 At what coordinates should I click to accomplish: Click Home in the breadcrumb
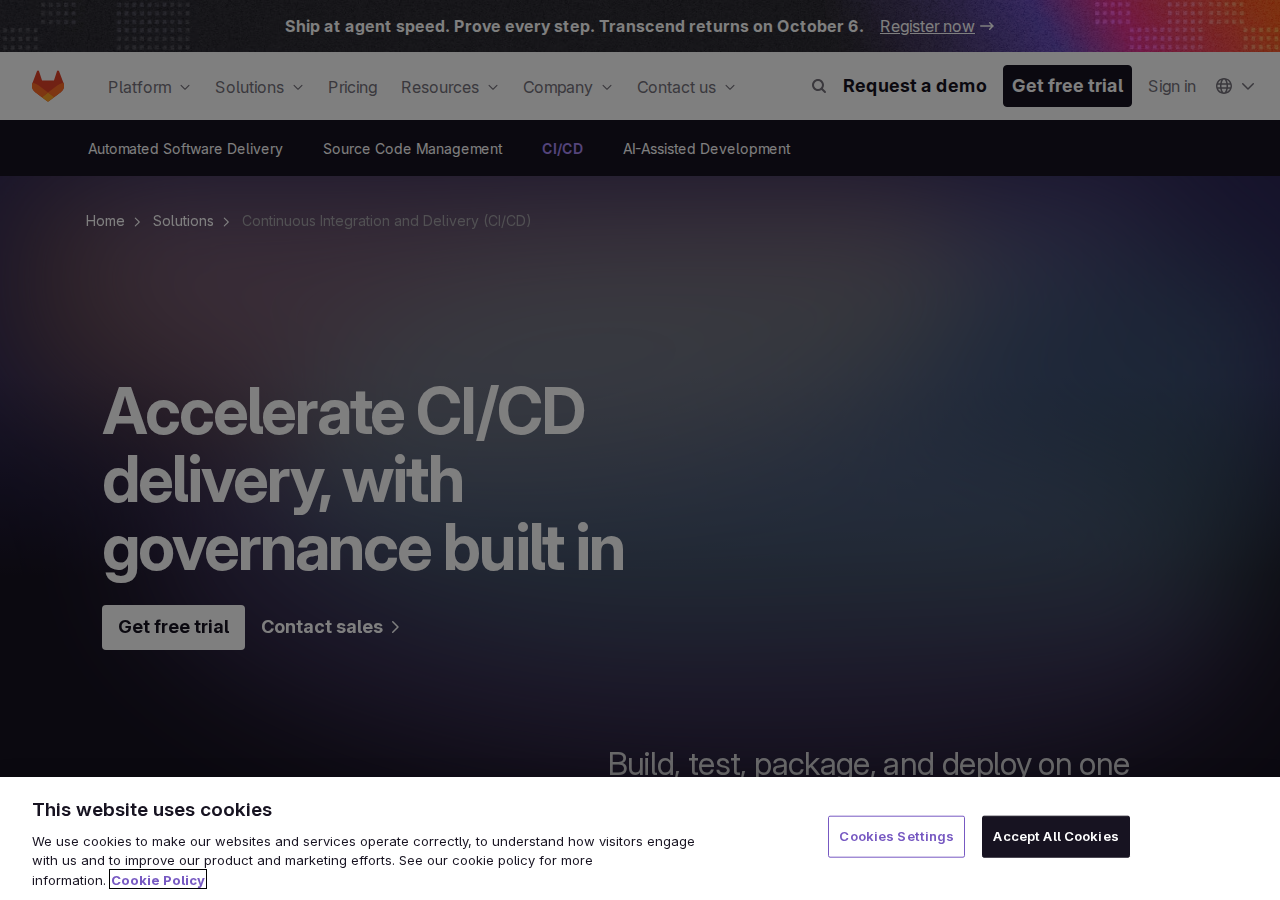[x=105, y=221]
